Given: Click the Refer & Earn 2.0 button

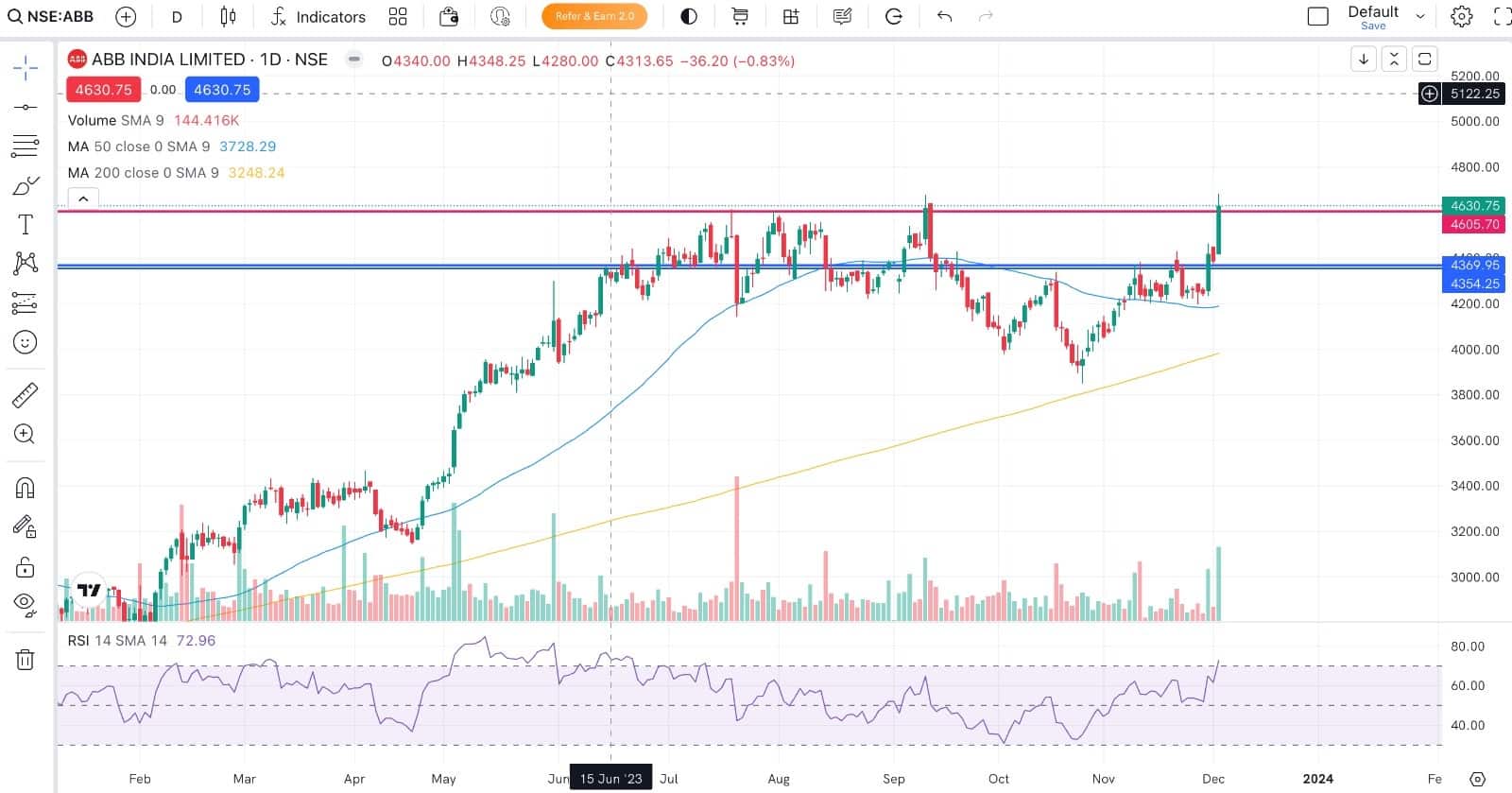Looking at the screenshot, I should [594, 16].
